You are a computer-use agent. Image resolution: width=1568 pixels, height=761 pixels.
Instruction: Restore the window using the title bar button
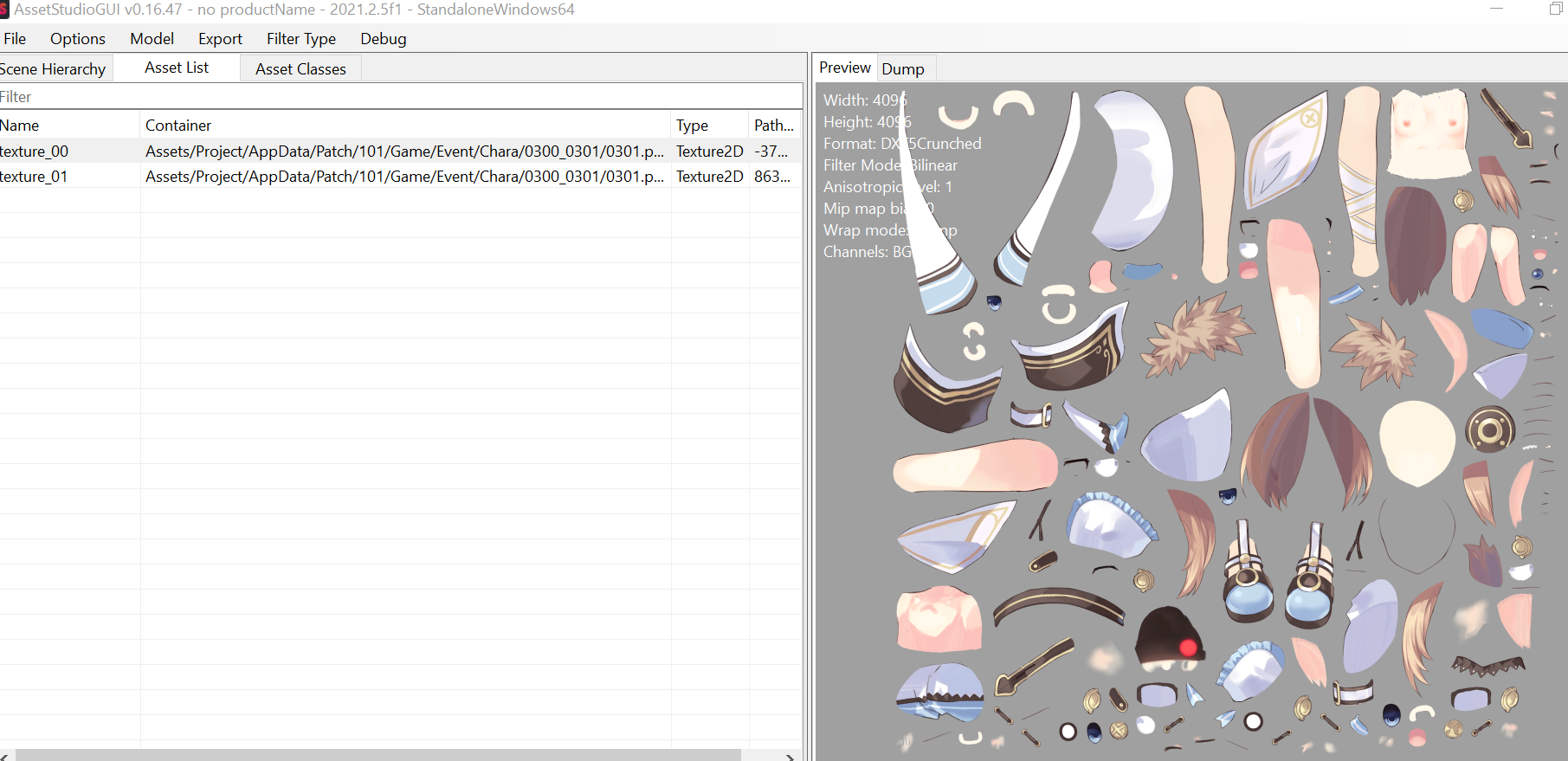pos(1555,10)
